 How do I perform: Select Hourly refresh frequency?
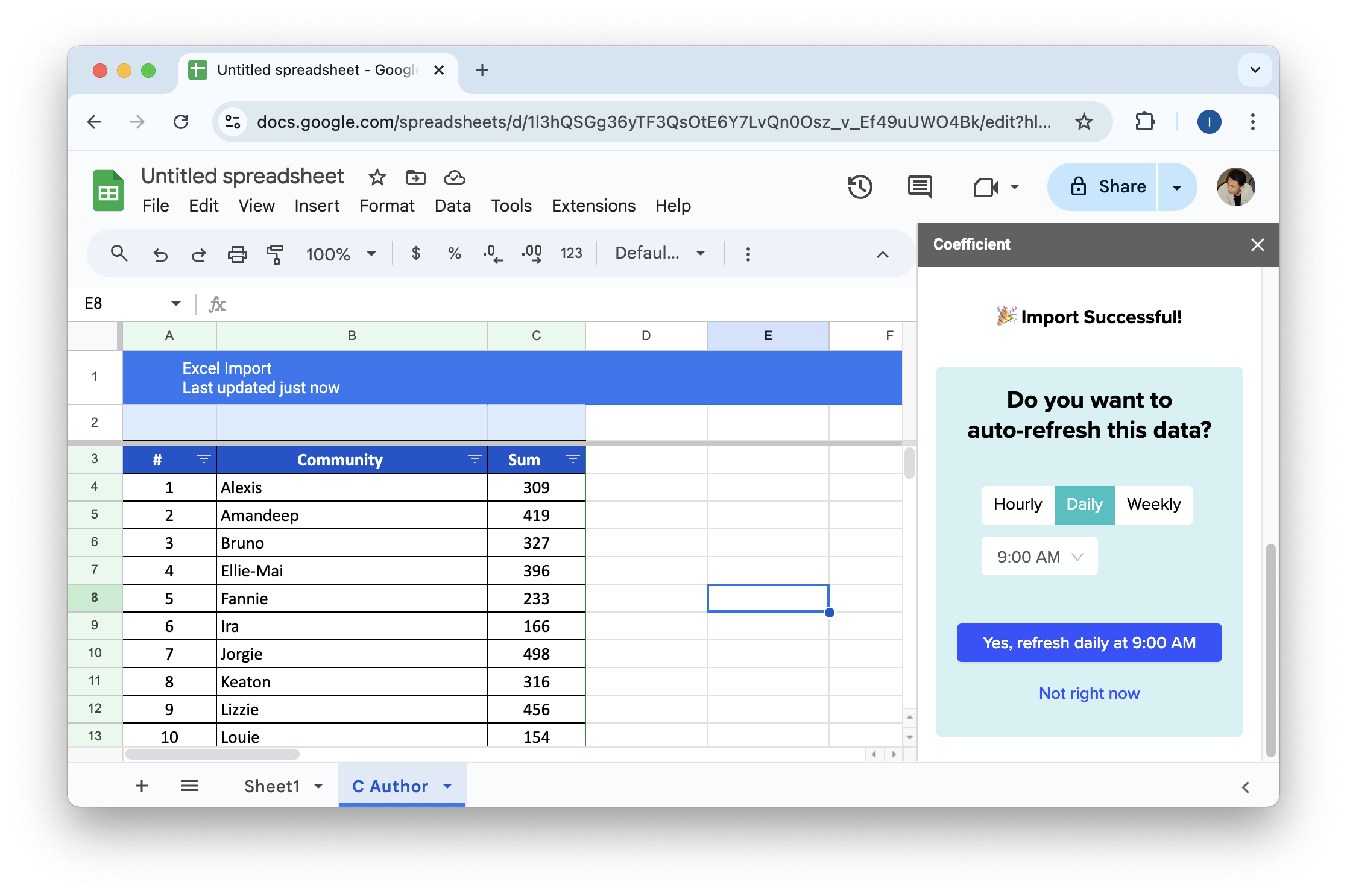(x=1018, y=505)
